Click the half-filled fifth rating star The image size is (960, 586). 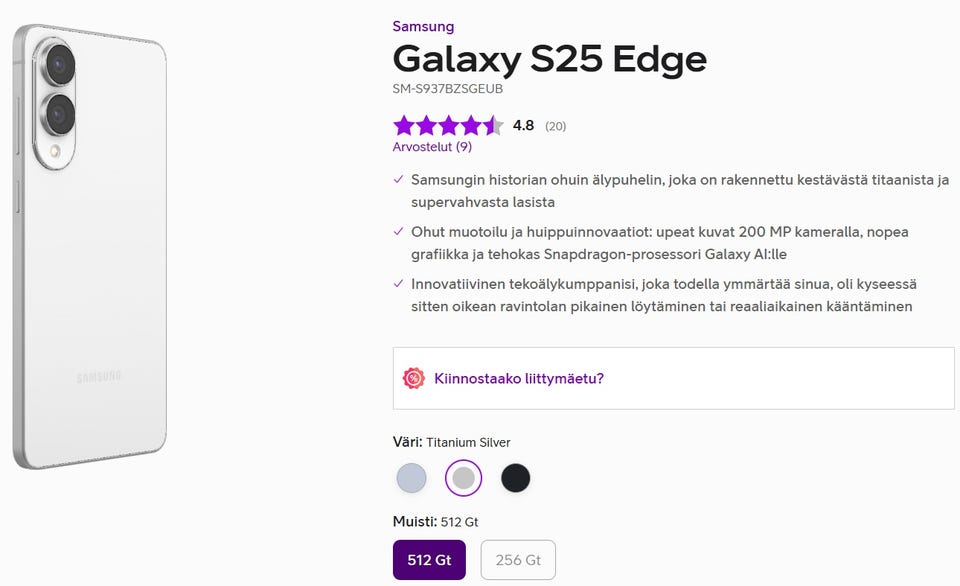[492, 125]
